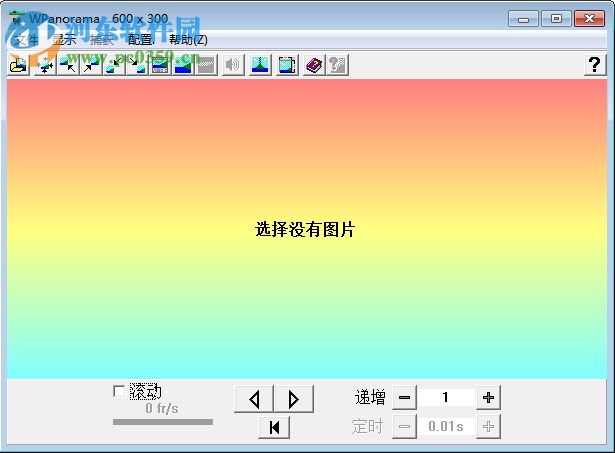Click the icon with arrow pointing up-right
The width and height of the screenshot is (615, 453).
tap(91, 65)
